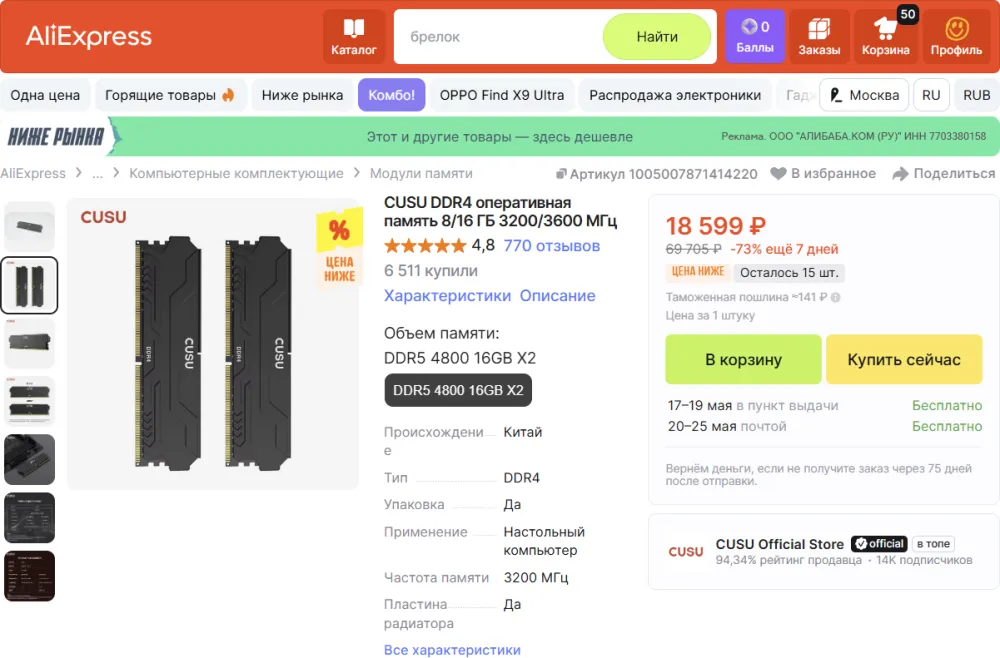Screen dimensions: 1000x658
Task: Select the third product thumbnail
Action: tap(29, 344)
